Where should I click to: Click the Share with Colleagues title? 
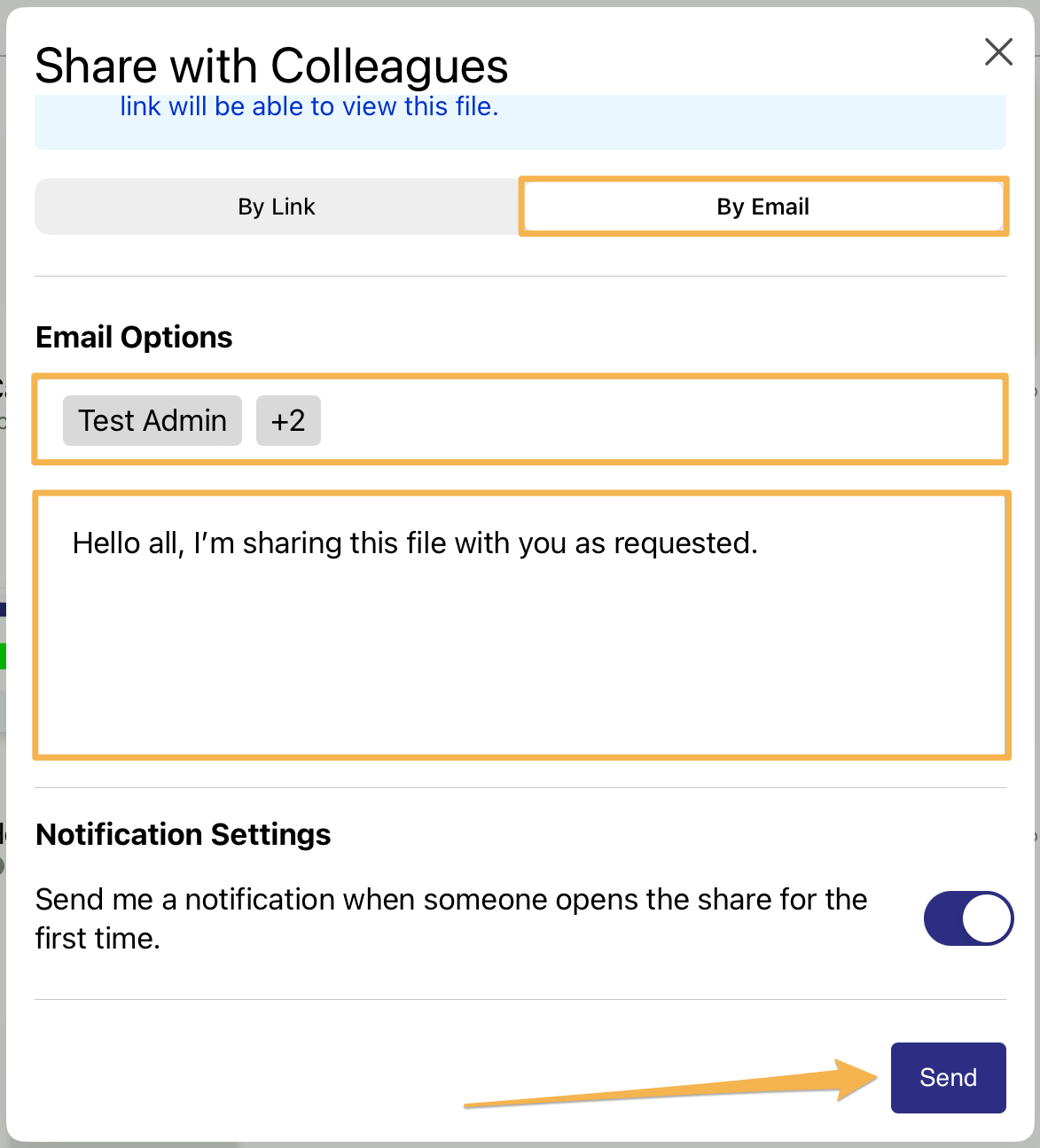tap(271, 66)
